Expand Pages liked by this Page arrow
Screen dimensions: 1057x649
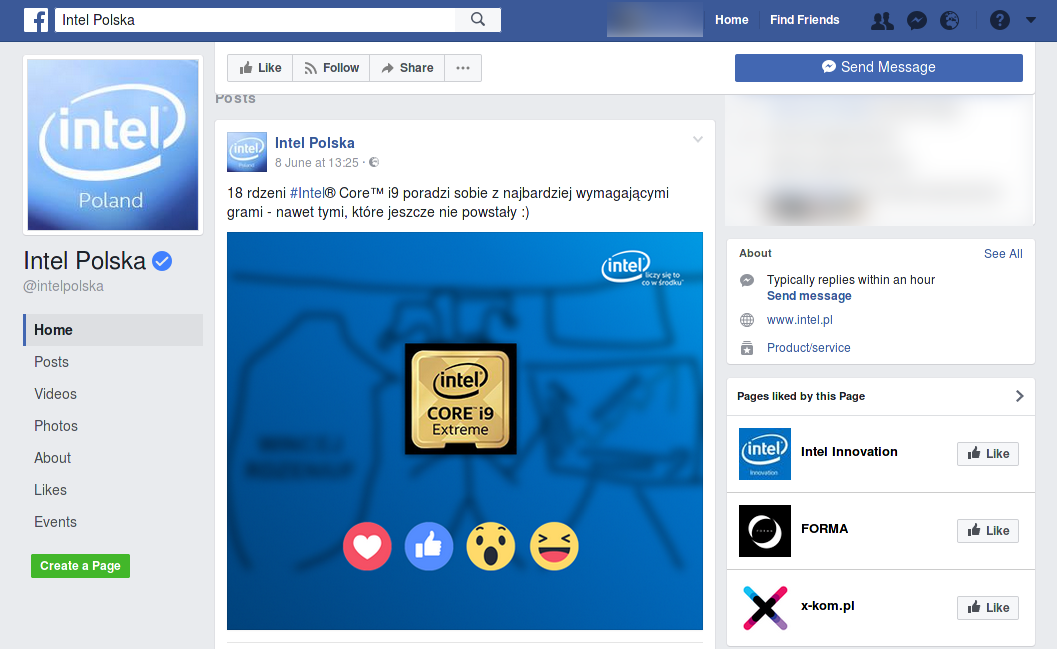pos(1019,396)
